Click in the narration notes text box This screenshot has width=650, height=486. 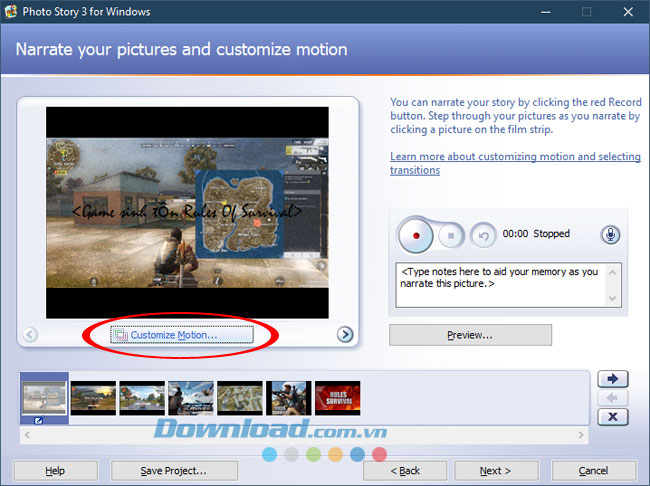(508, 284)
